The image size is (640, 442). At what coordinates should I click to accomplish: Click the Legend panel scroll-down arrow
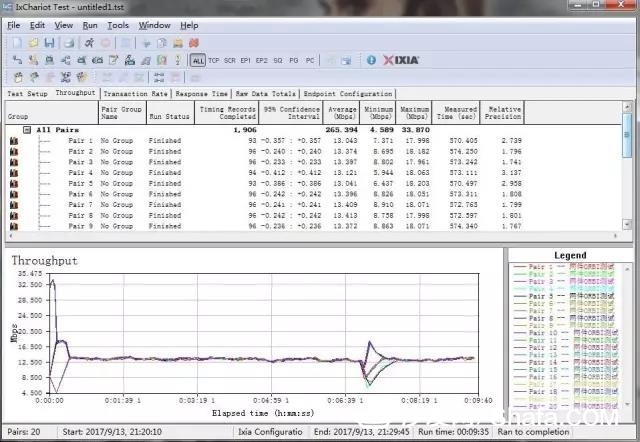coord(628,404)
